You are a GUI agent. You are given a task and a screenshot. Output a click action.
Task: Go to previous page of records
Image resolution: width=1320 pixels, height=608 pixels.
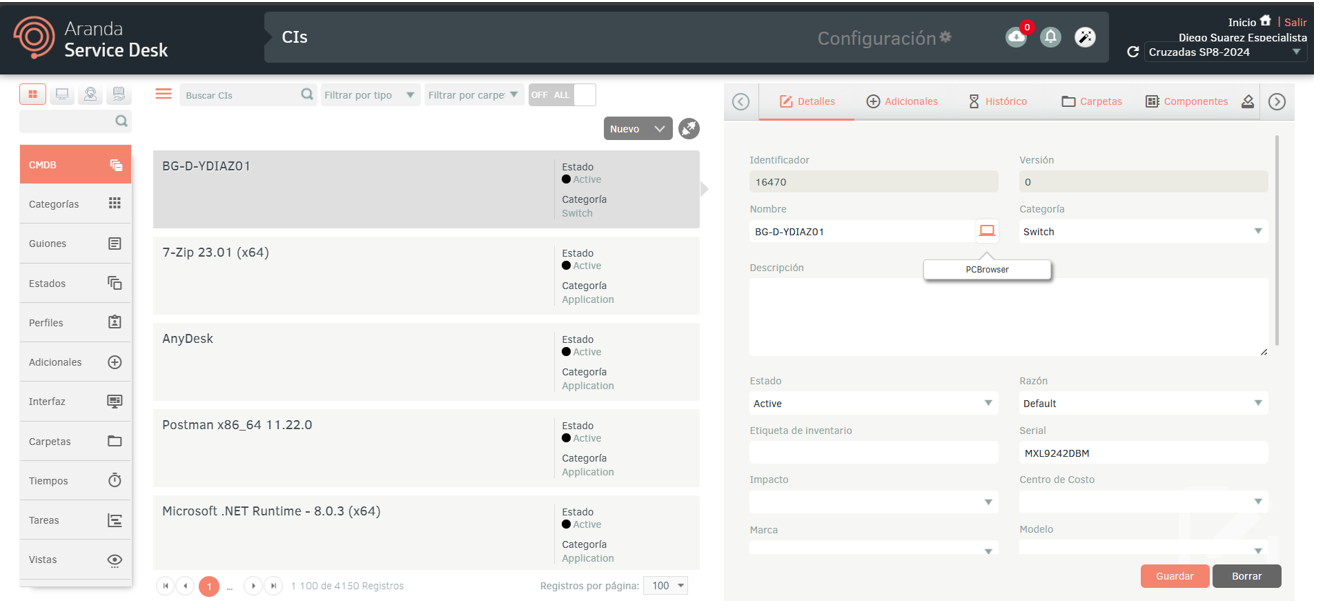coord(185,586)
